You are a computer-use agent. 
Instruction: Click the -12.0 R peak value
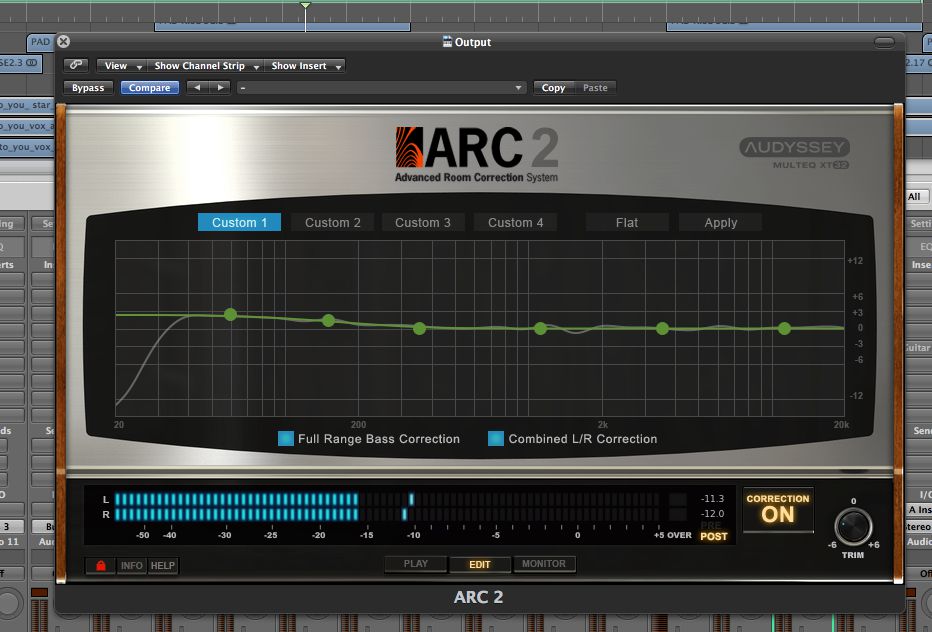[x=712, y=514]
